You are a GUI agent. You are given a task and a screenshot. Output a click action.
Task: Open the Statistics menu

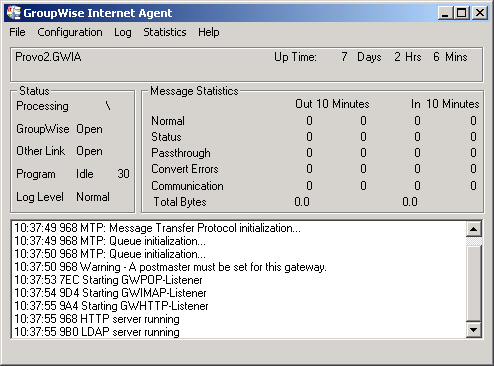point(165,32)
